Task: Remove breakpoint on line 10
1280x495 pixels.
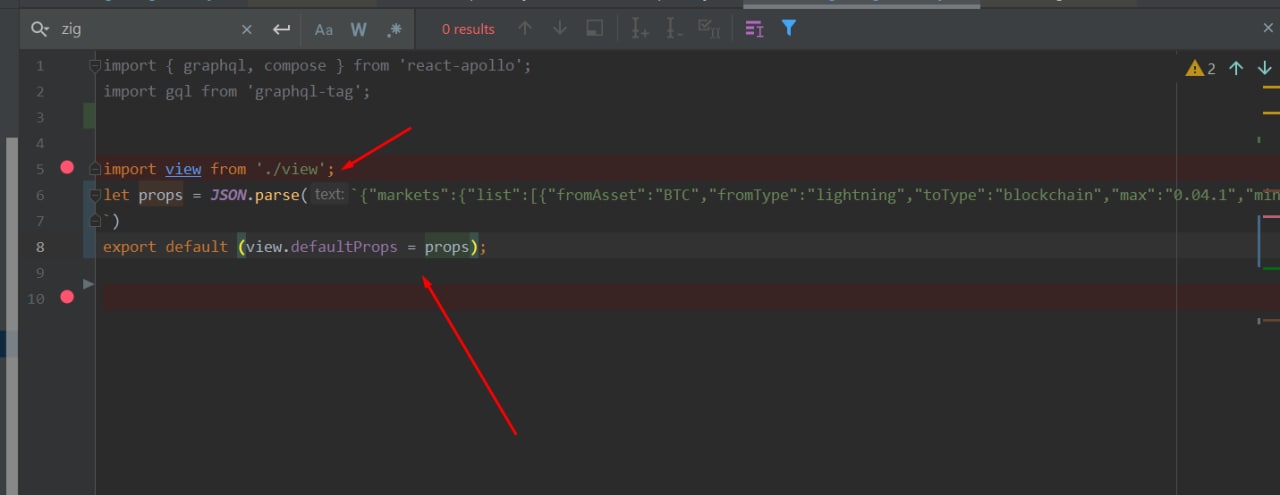Action: (67, 296)
